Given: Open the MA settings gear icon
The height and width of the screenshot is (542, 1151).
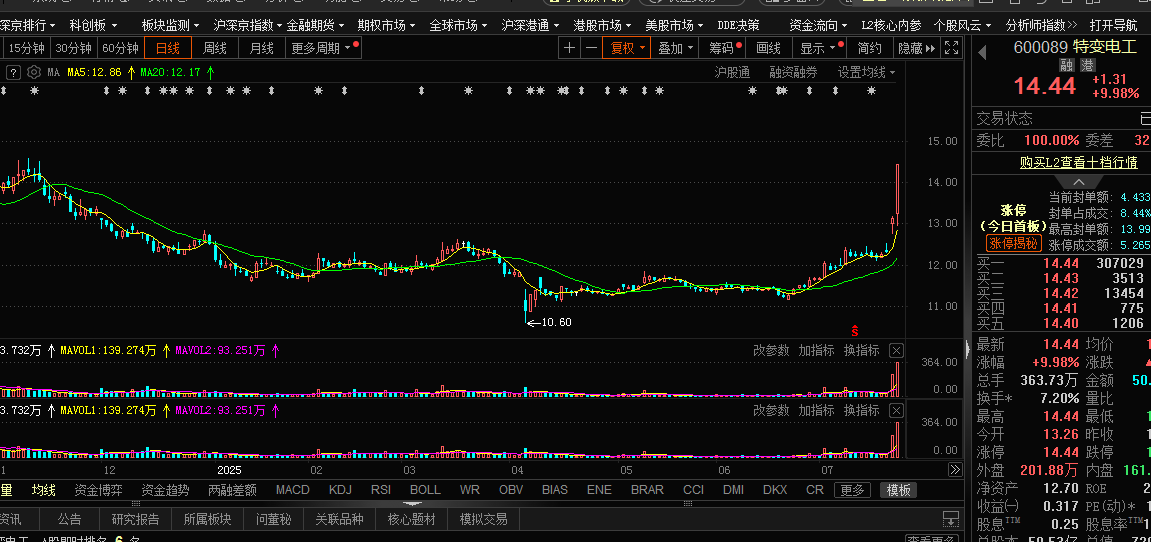Looking at the screenshot, I should [33, 73].
